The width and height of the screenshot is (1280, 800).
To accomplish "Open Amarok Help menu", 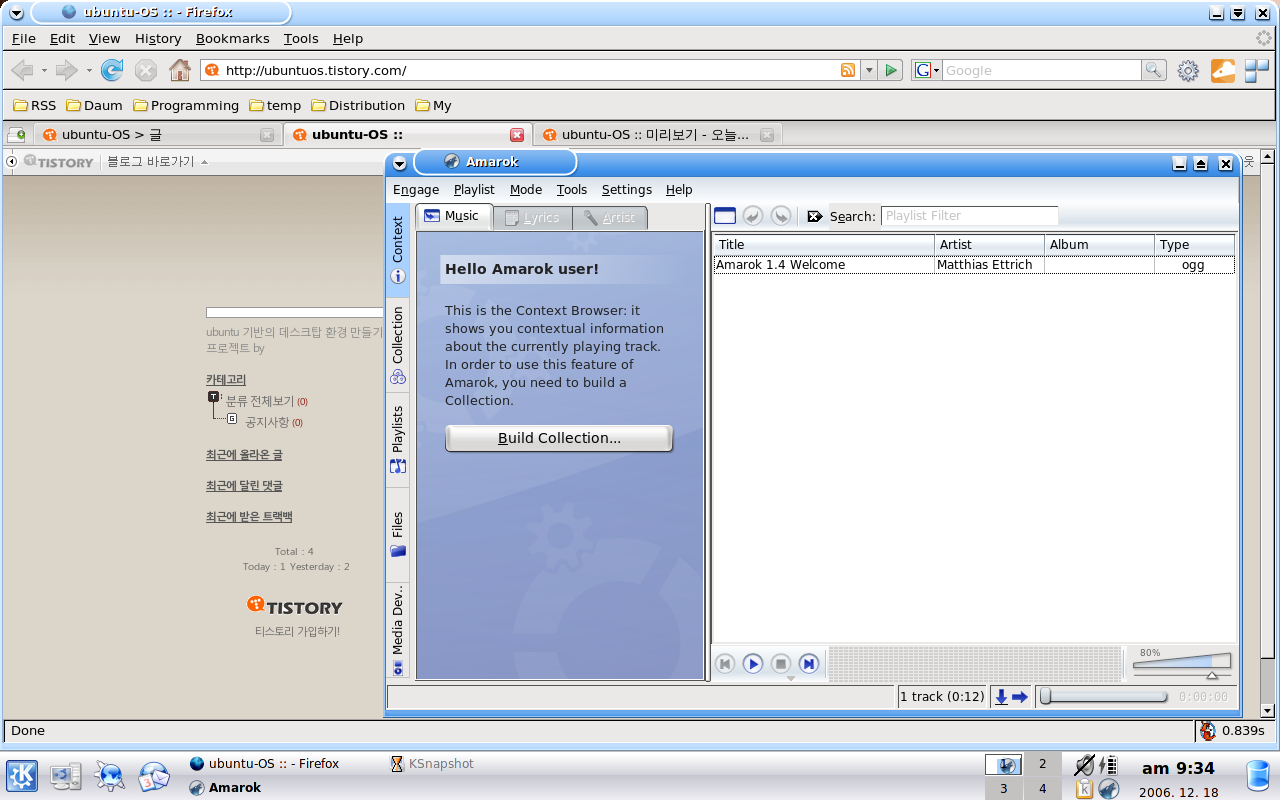I will (679, 189).
